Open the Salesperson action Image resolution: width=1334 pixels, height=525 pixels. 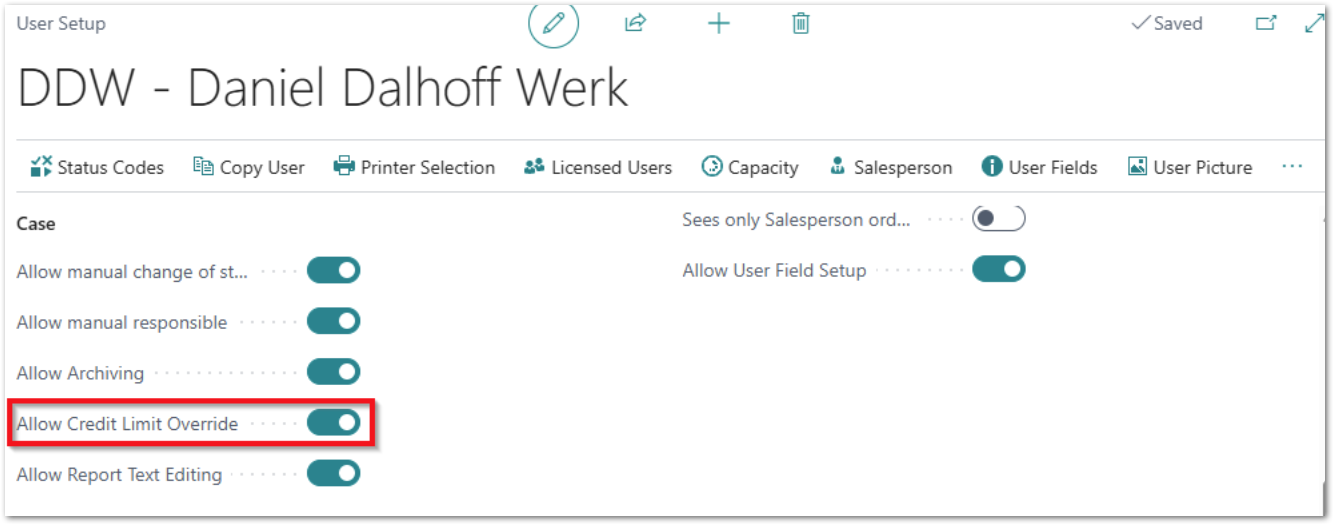click(x=890, y=168)
